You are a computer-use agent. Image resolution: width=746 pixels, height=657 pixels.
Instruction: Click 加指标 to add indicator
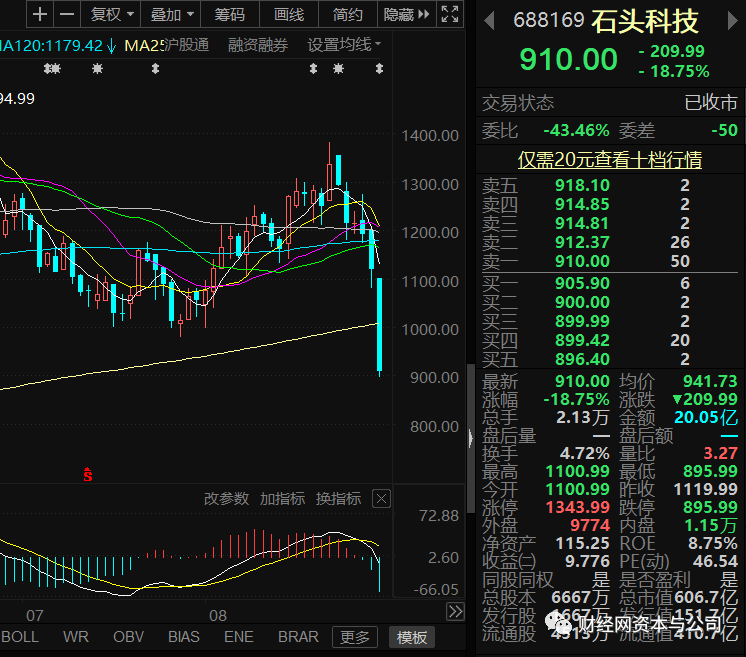282,499
